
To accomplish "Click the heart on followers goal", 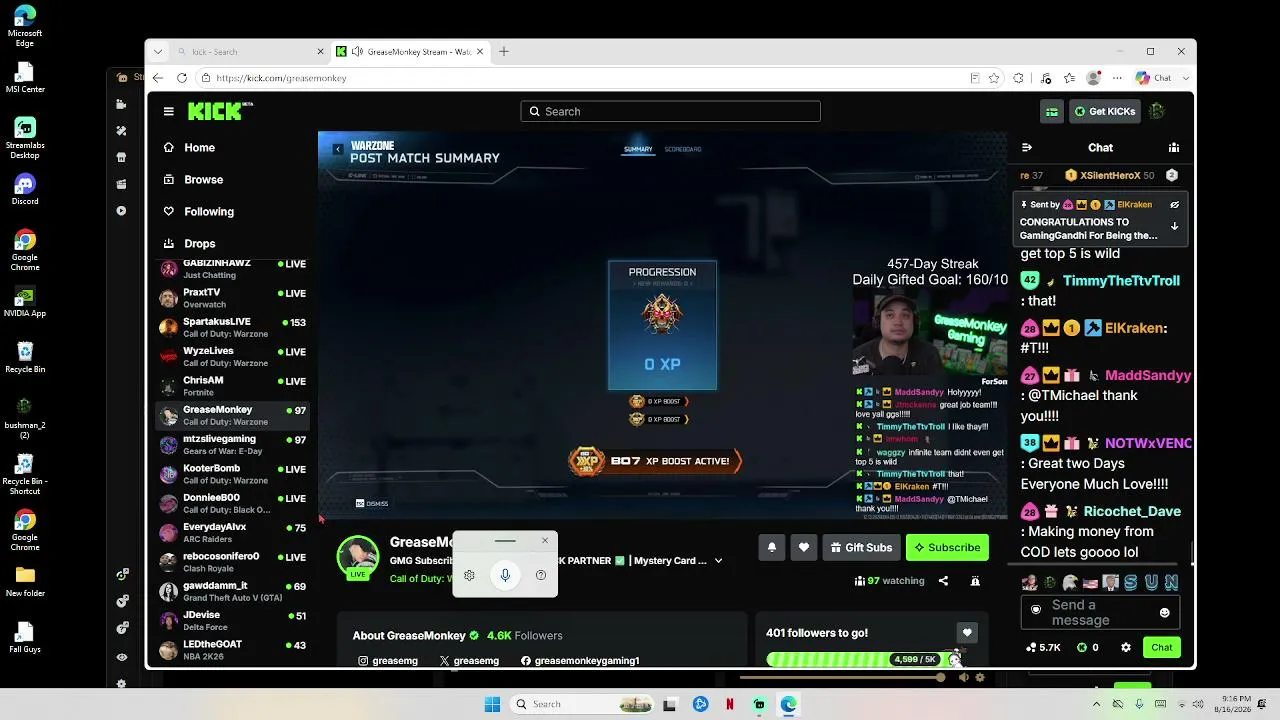I will coord(966,633).
